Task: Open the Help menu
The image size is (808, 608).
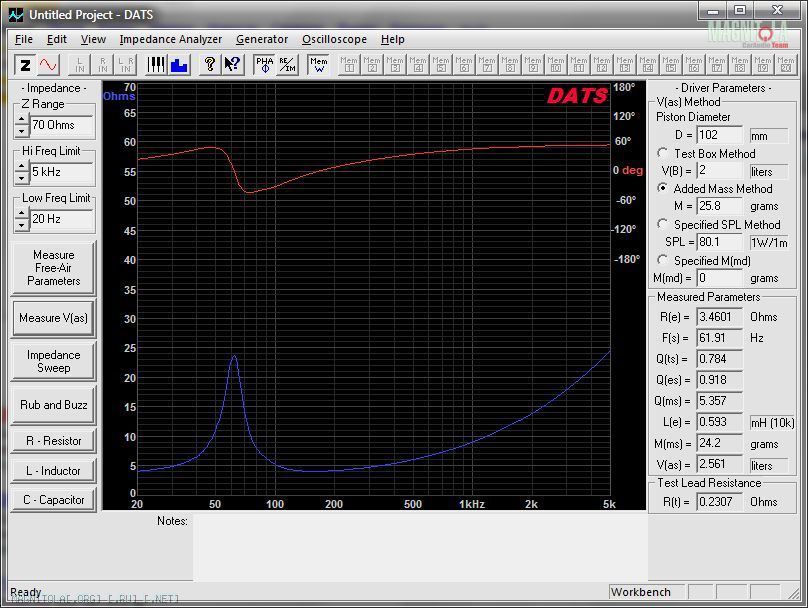Action: pos(393,39)
